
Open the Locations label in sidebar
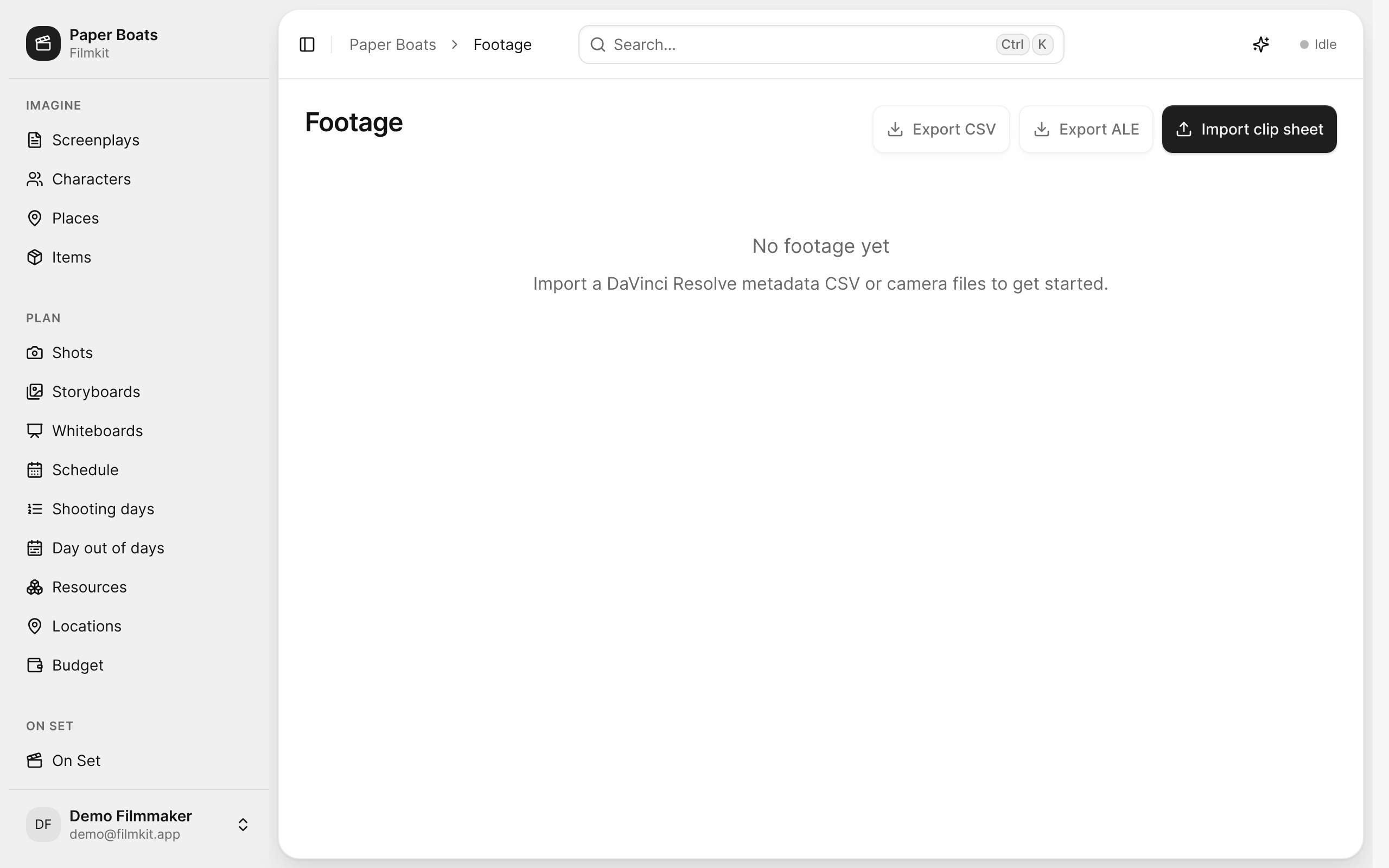(87, 626)
